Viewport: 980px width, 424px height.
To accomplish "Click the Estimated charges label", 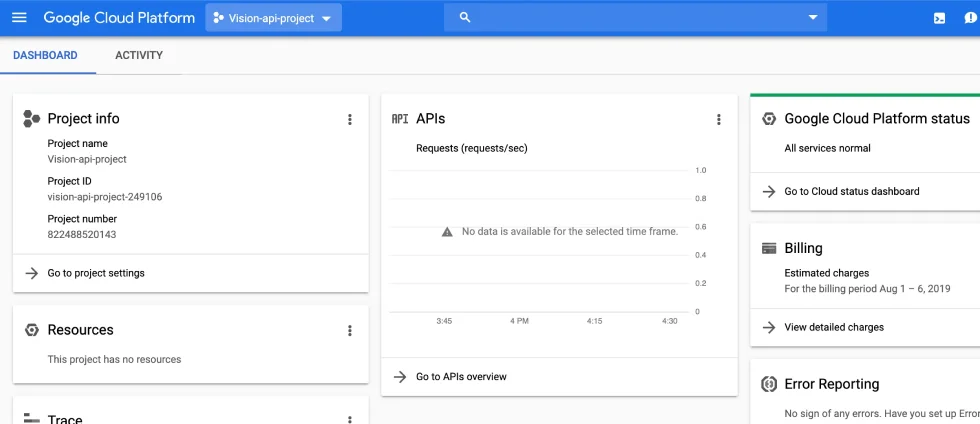I will 827,273.
